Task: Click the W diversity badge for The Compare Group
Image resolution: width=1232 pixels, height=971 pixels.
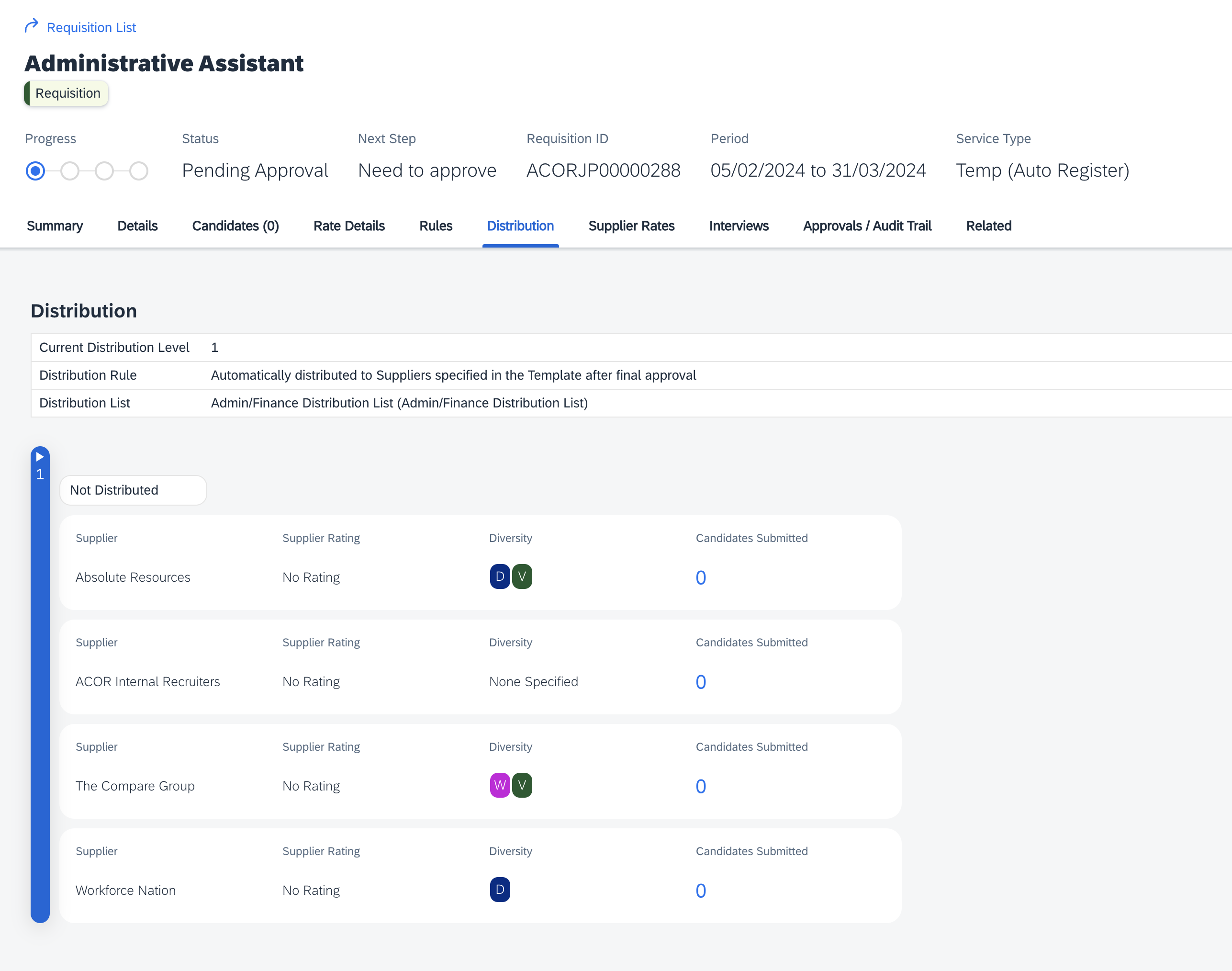Action: point(500,785)
